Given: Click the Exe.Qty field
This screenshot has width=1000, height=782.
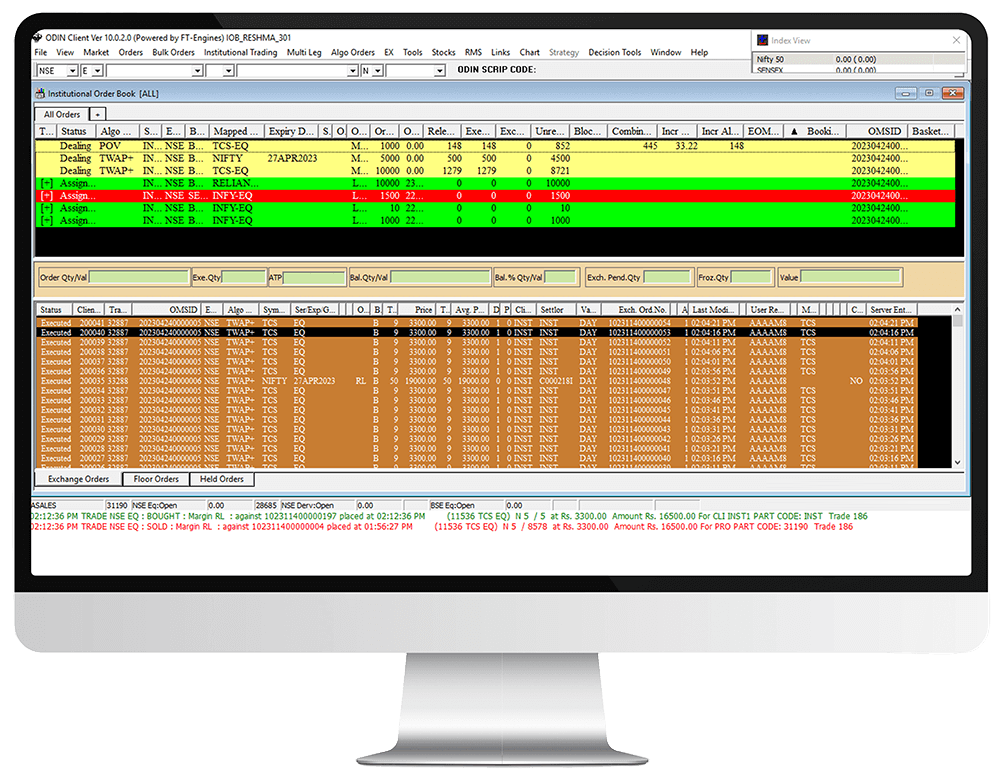Looking at the screenshot, I should click(x=243, y=277).
